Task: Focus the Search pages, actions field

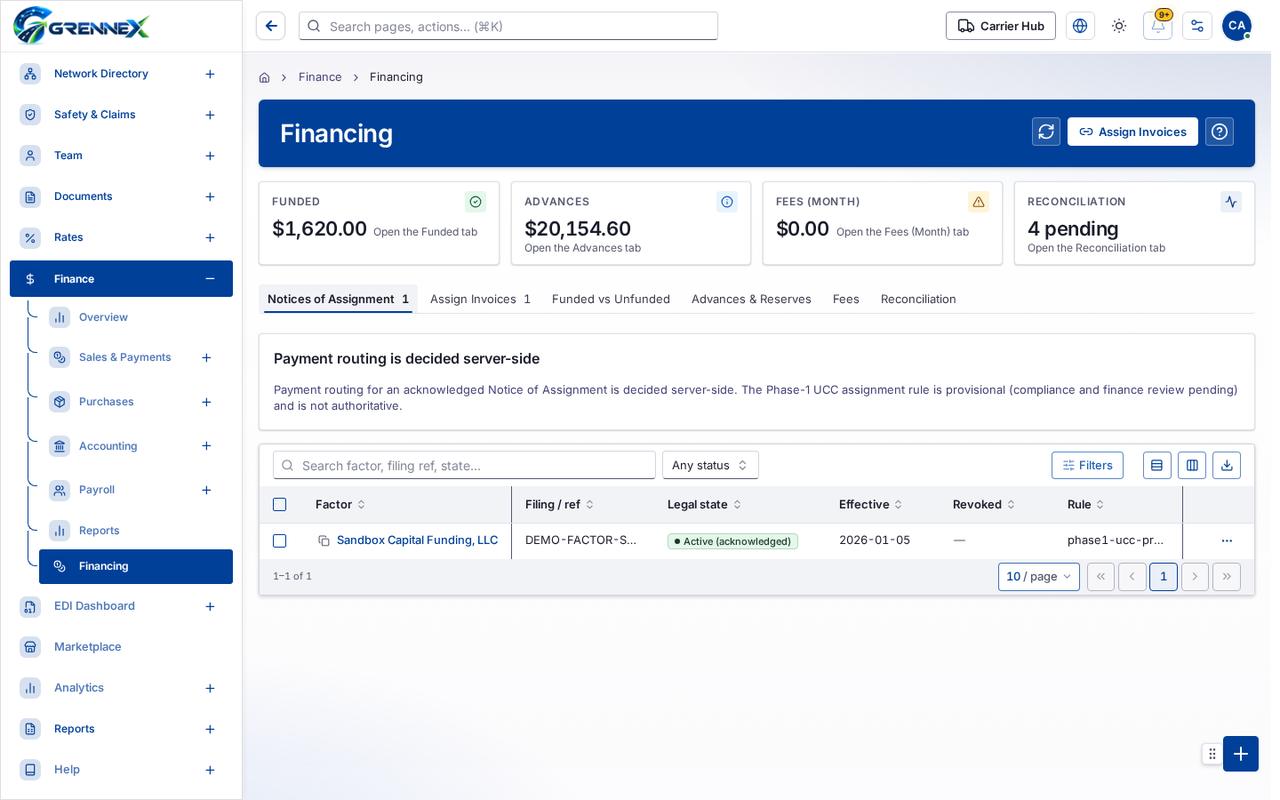Action: [508, 26]
